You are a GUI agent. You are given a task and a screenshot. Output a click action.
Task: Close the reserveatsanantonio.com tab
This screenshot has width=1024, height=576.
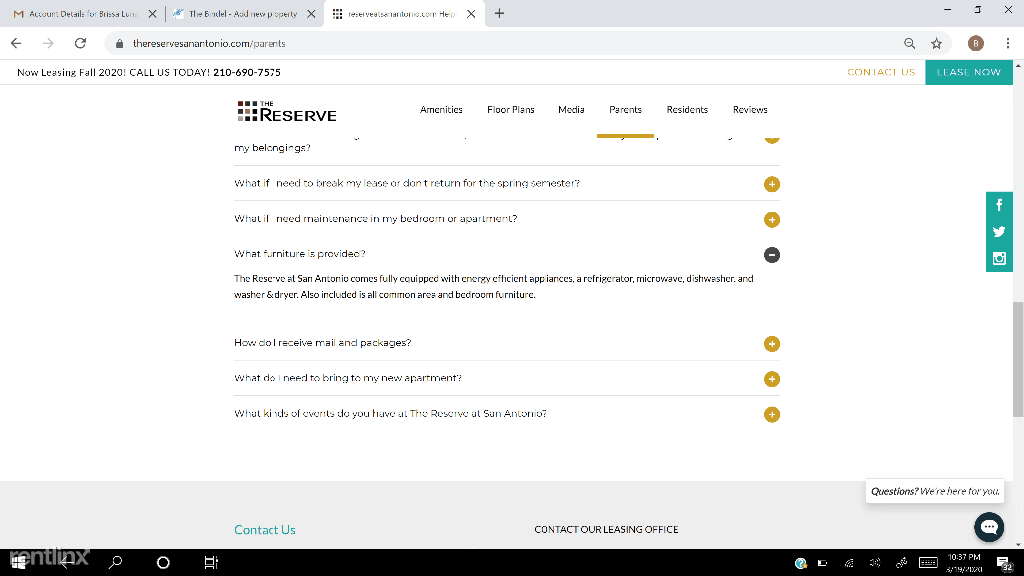[x=471, y=14]
